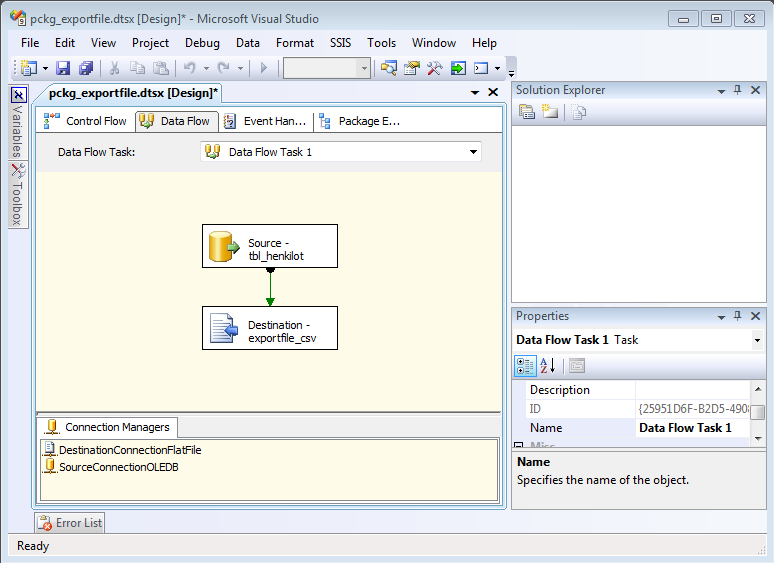Click Solution Explorer Properties icon
774x563 pixels.
527,112
